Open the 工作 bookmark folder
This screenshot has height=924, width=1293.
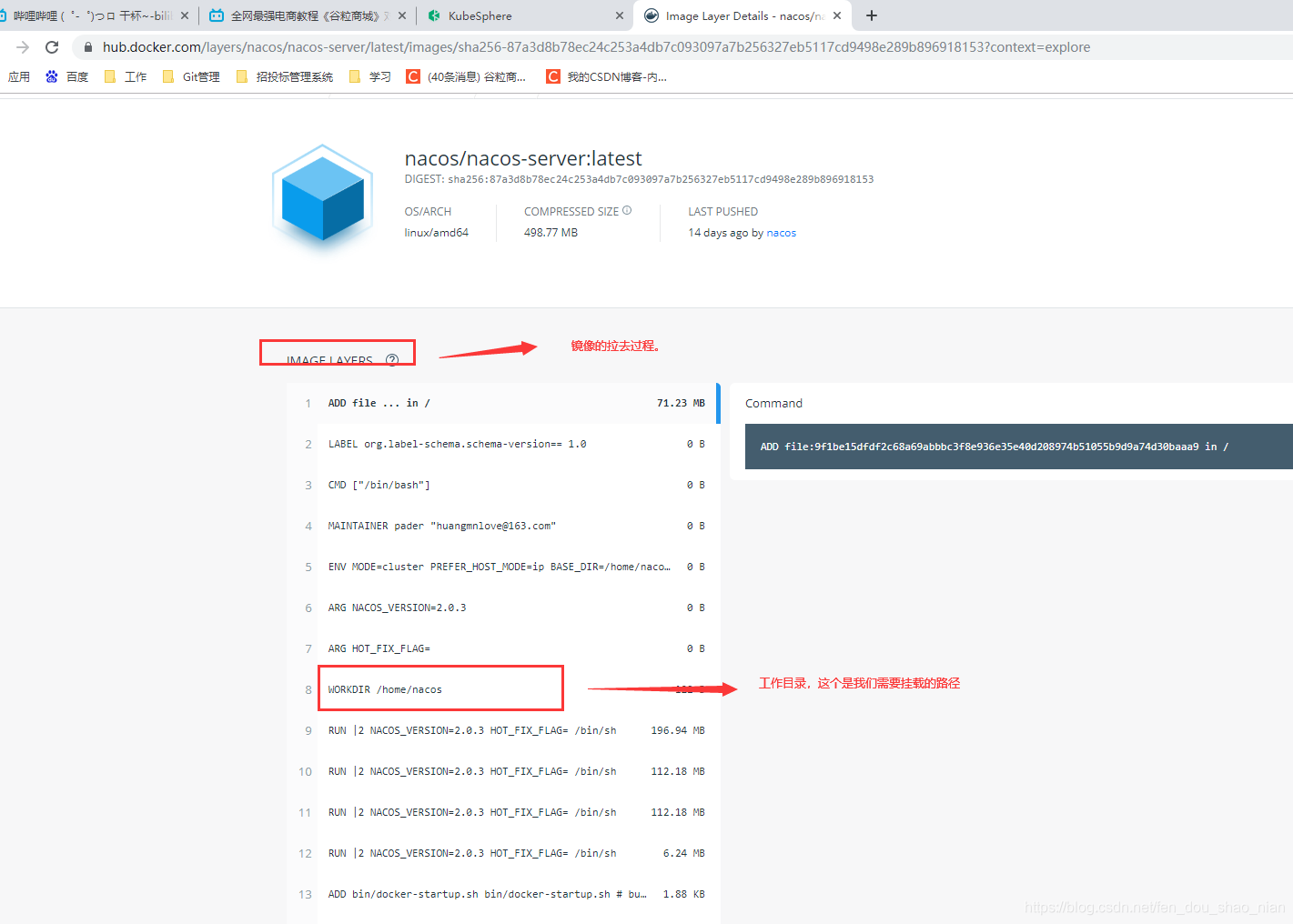[x=126, y=77]
